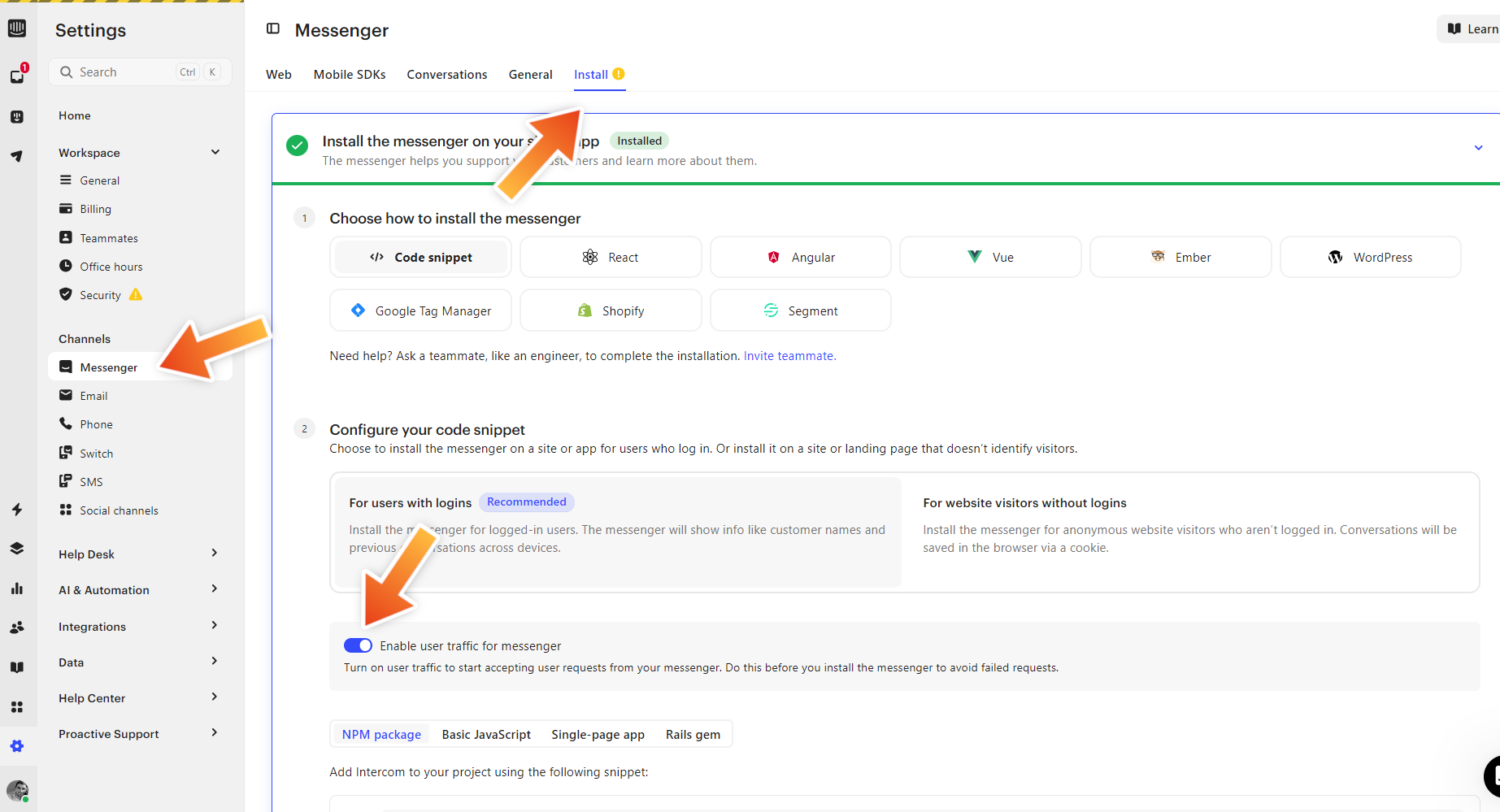Switch to the Basic JavaScript snippet tab
The width and height of the screenshot is (1500, 812).
(x=486, y=735)
